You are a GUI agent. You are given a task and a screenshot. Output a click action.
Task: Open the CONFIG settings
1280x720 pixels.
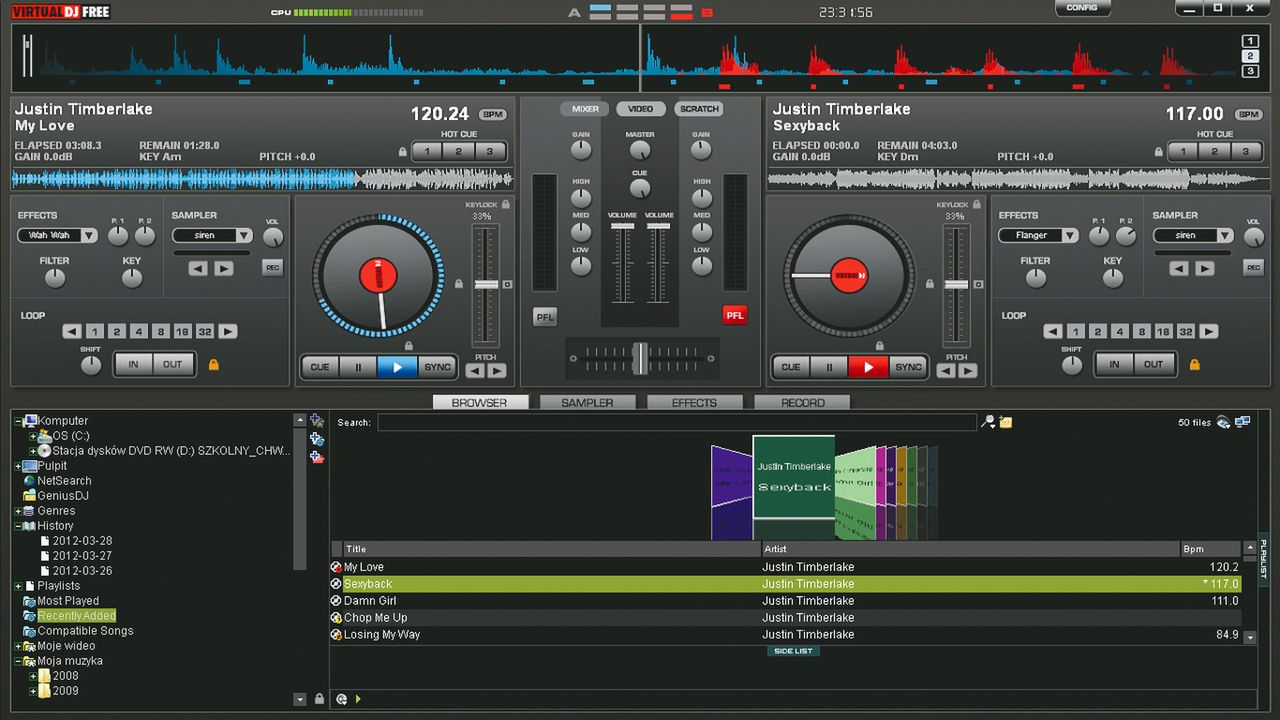click(x=1082, y=8)
